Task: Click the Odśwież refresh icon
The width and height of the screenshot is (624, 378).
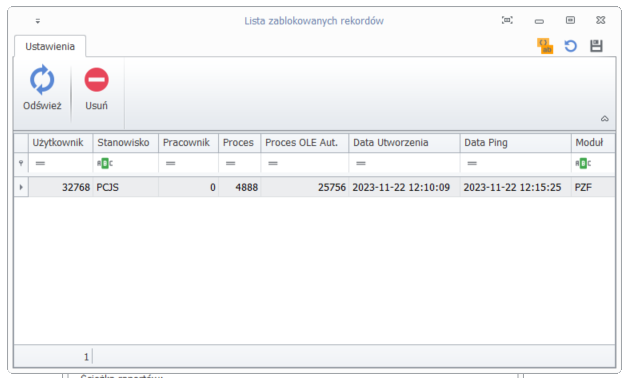Action: coord(42,80)
